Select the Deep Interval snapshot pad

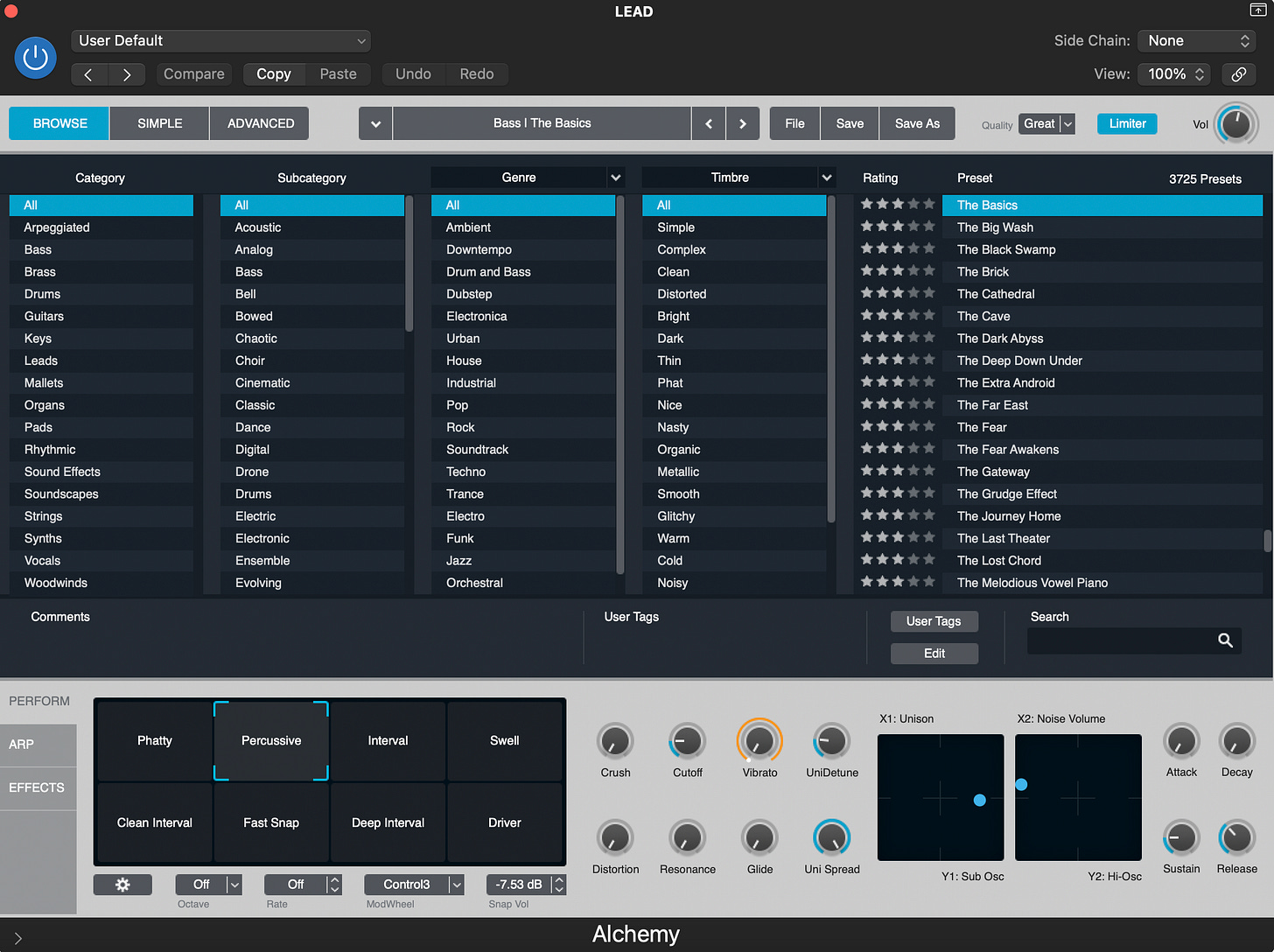click(388, 822)
